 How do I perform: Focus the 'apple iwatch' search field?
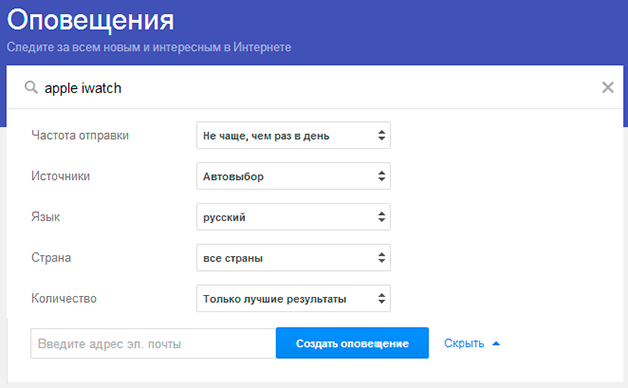(316, 88)
